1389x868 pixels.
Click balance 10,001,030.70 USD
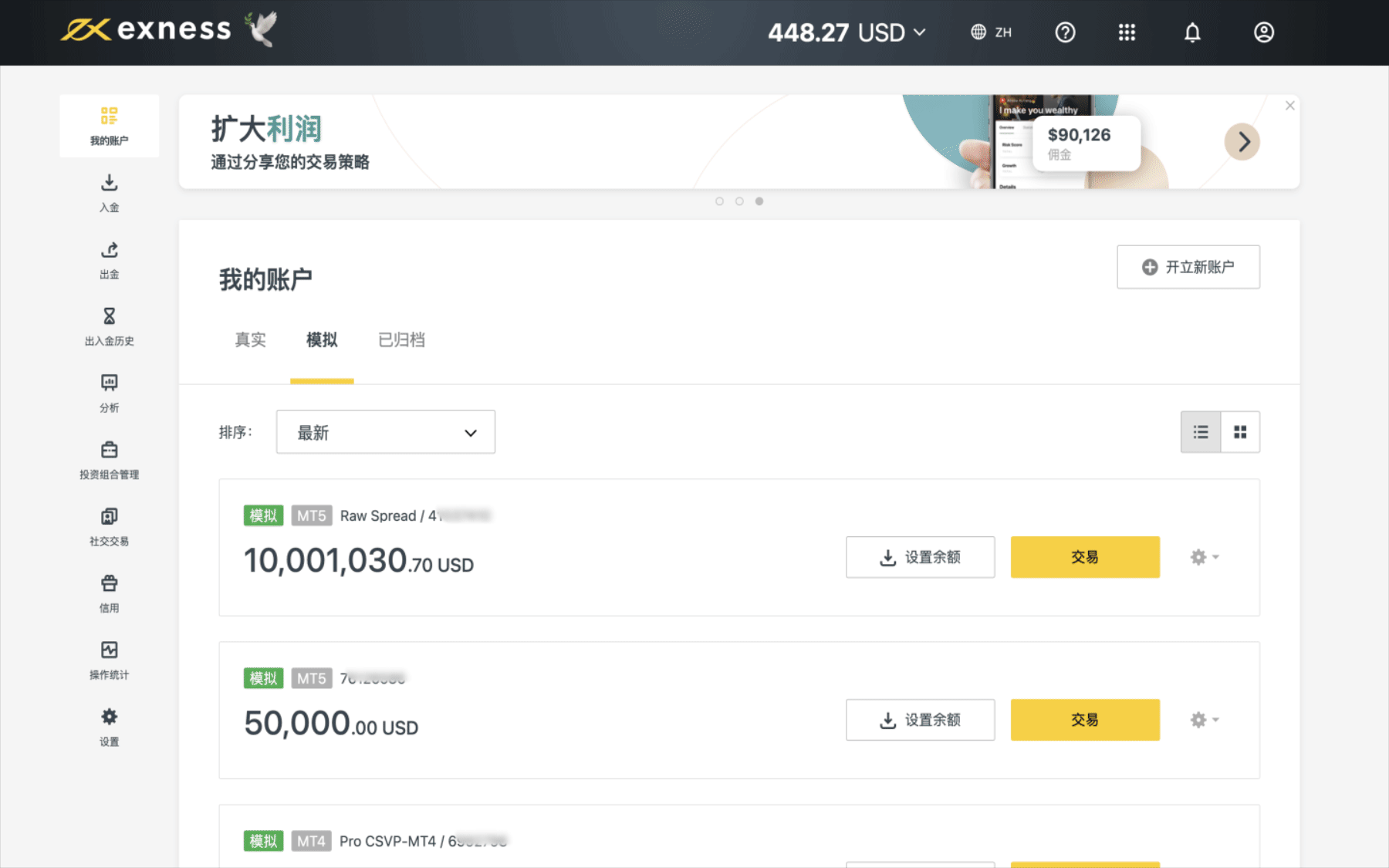tap(359, 561)
